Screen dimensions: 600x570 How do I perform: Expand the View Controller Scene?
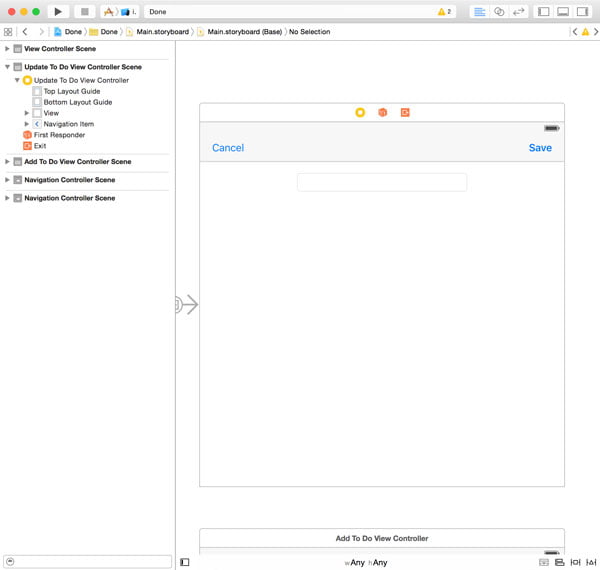pos(8,48)
